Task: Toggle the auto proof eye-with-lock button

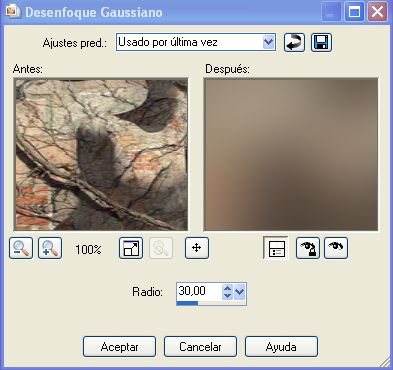Action: coord(308,248)
